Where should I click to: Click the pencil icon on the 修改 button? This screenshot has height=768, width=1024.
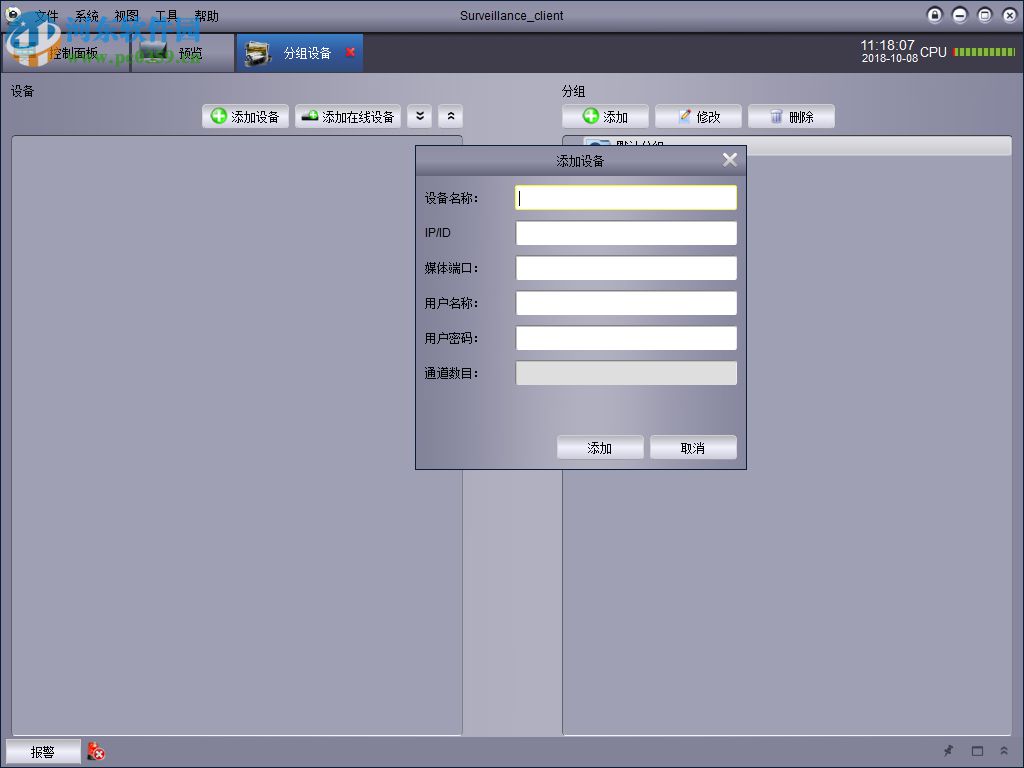coord(684,116)
